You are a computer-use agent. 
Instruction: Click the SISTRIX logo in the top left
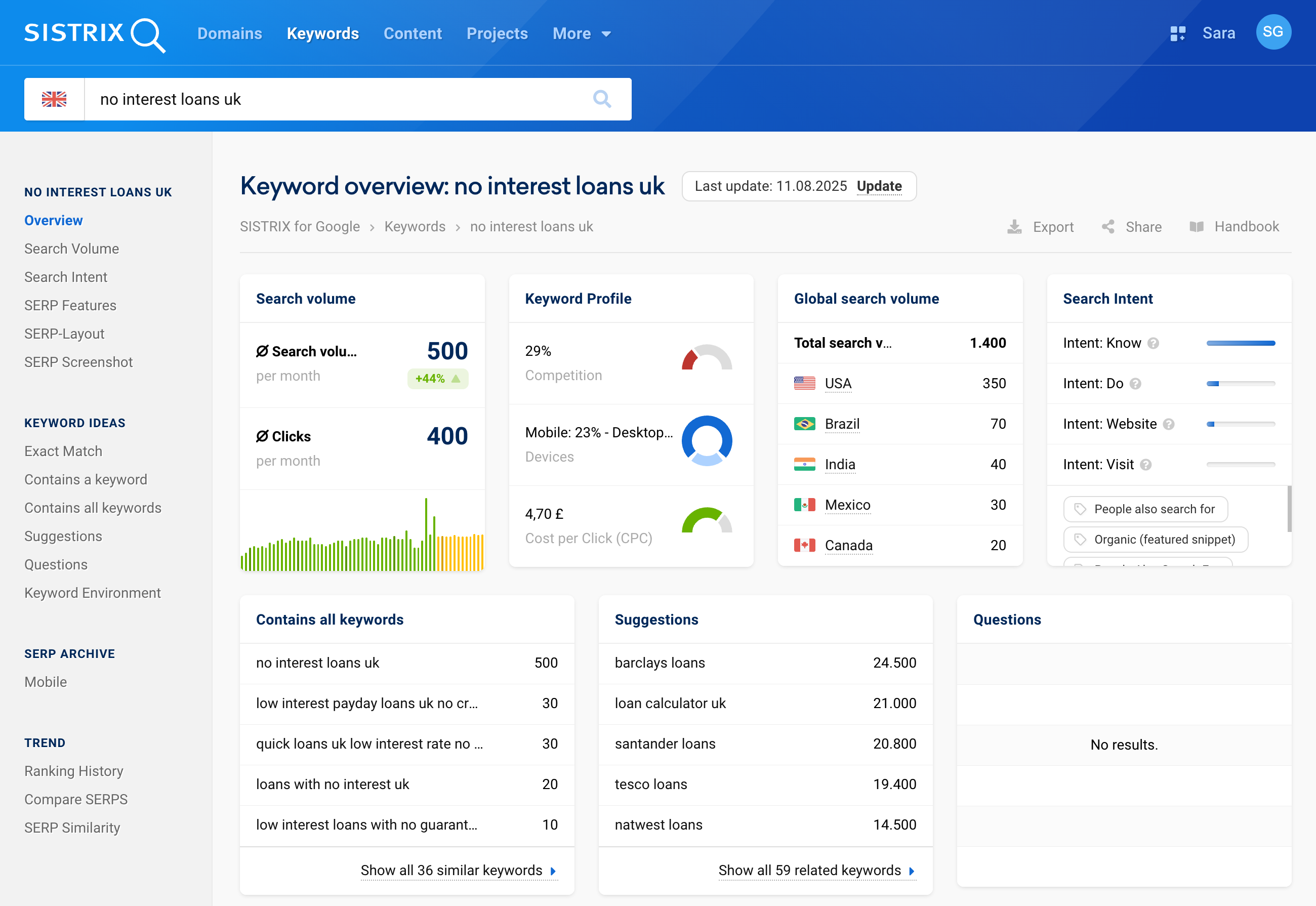pos(94,33)
